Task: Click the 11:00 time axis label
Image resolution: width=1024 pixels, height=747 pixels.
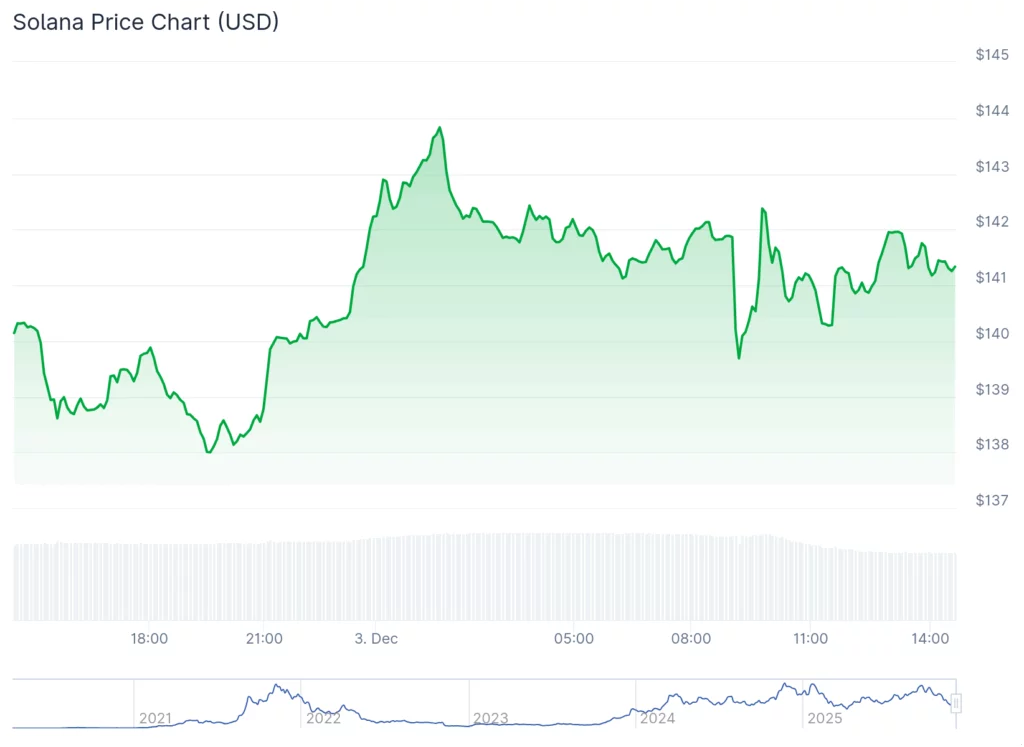Action: [810, 638]
